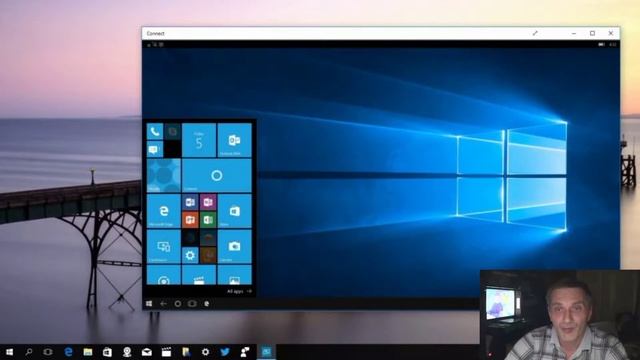
Task: Open the calendar tile showing 5
Action: [199, 140]
